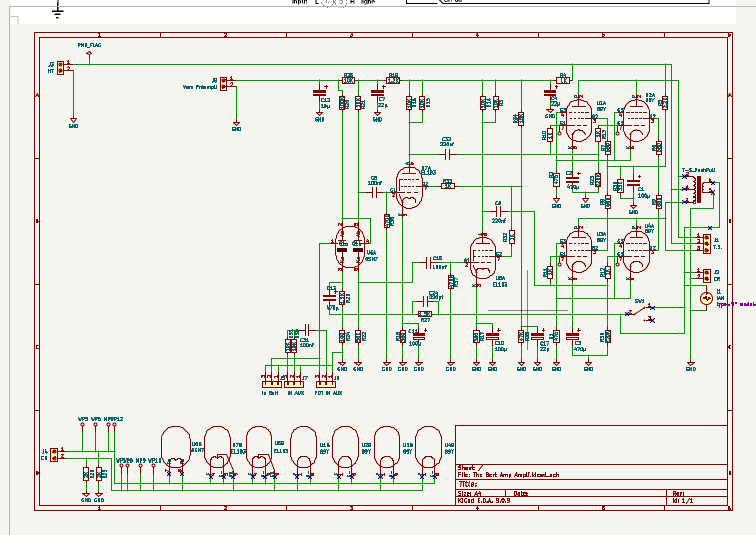756x535 pixels.
Task: Click the 220nF capacitor above U7A
Action: click(447, 154)
